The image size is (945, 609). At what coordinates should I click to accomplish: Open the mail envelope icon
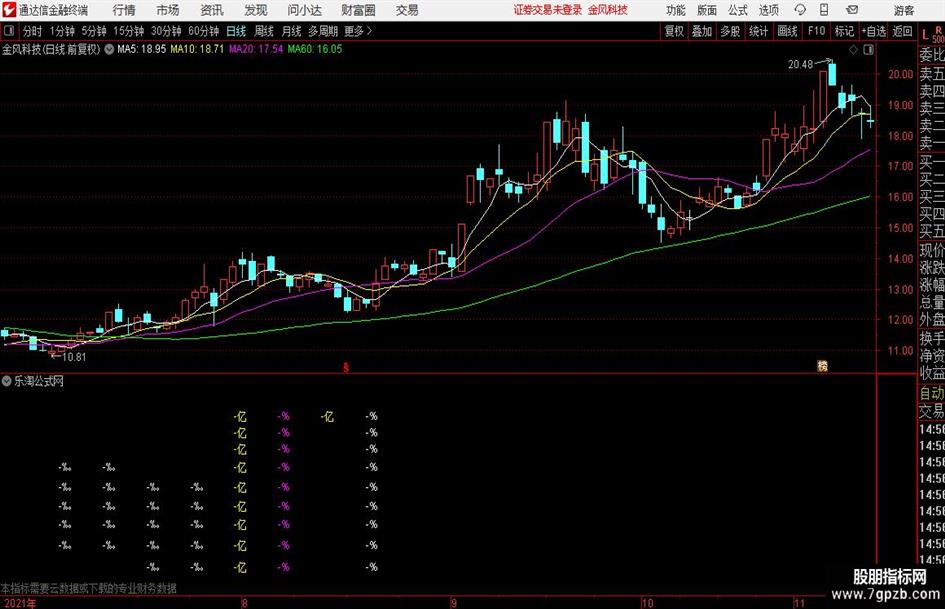[x=852, y=10]
